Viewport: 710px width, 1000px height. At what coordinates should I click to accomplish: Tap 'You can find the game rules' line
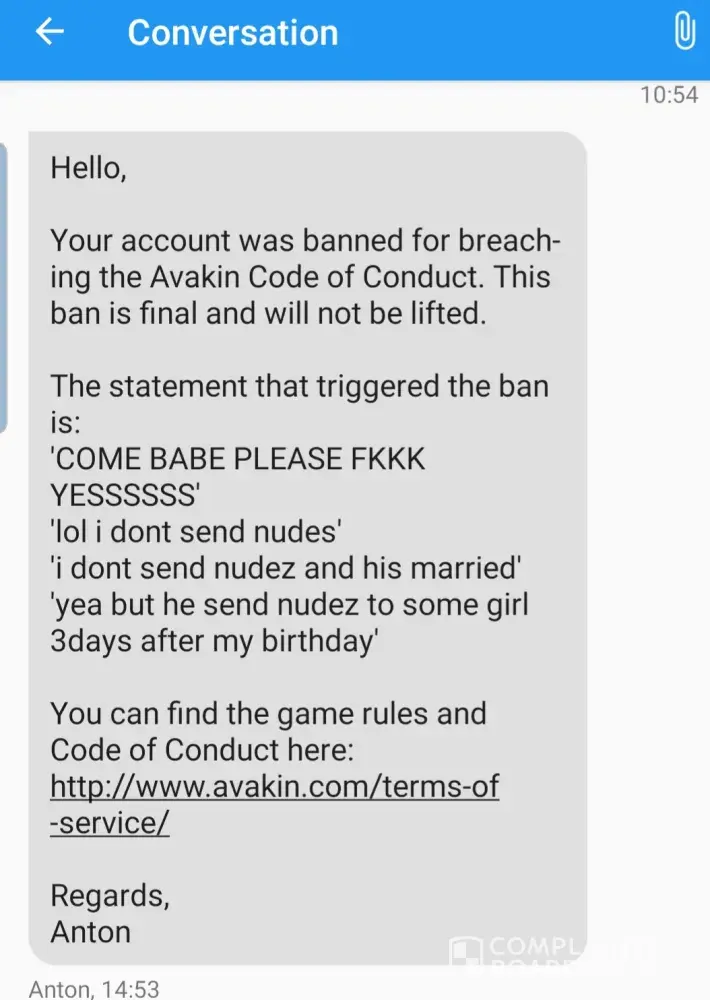coord(269,714)
